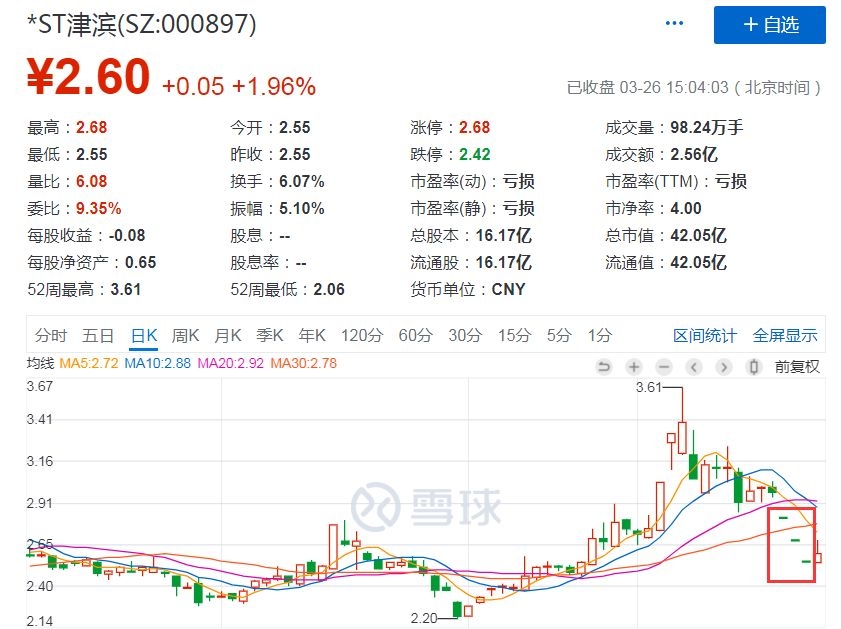Click the 成交额 value 2.56亿
Viewport: 841px width, 629px height.
click(x=694, y=154)
